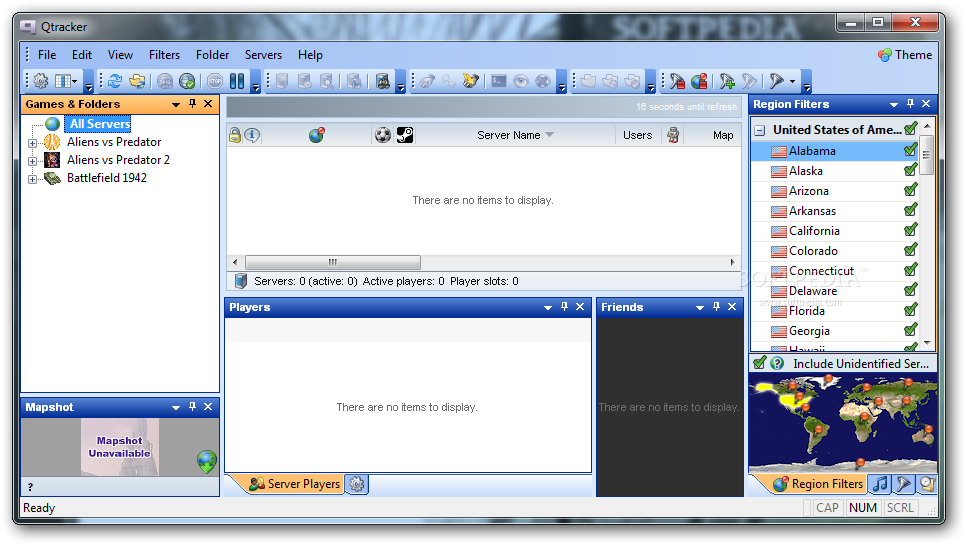Toggle the Colorado region checkmark
Screen dimensions: 966x545
click(x=911, y=250)
